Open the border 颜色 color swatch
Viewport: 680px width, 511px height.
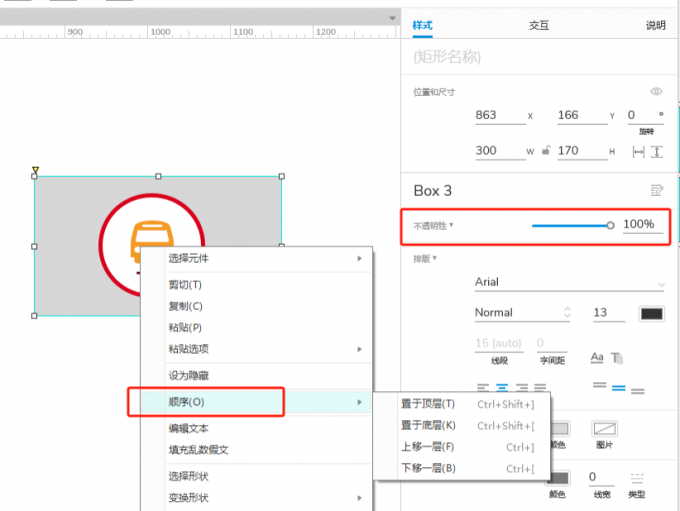pyautogui.click(x=558, y=478)
